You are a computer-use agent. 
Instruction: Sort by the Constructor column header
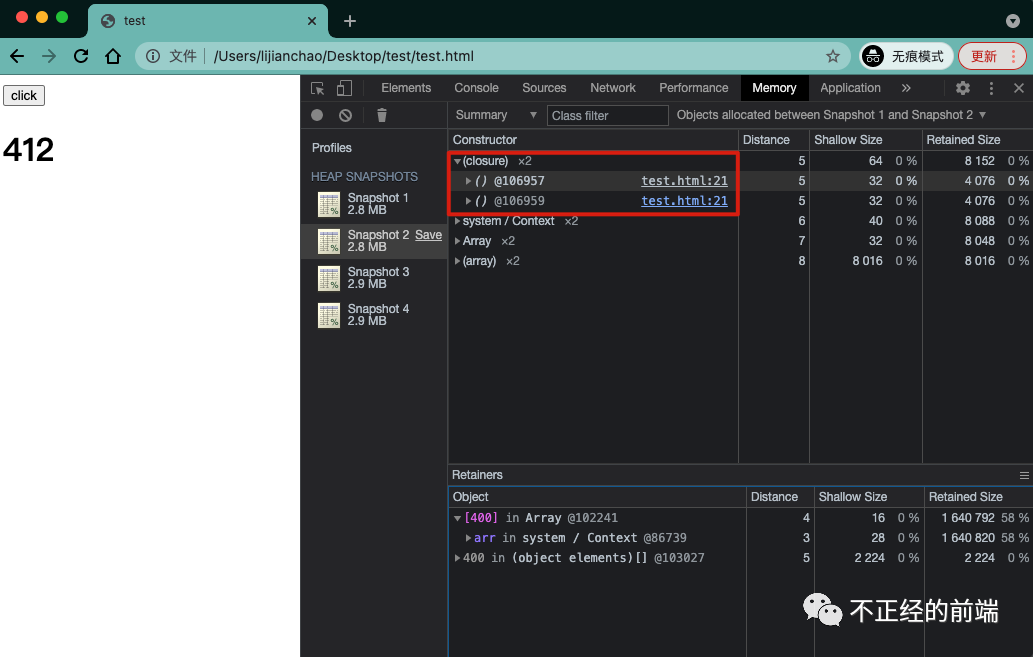coord(593,140)
